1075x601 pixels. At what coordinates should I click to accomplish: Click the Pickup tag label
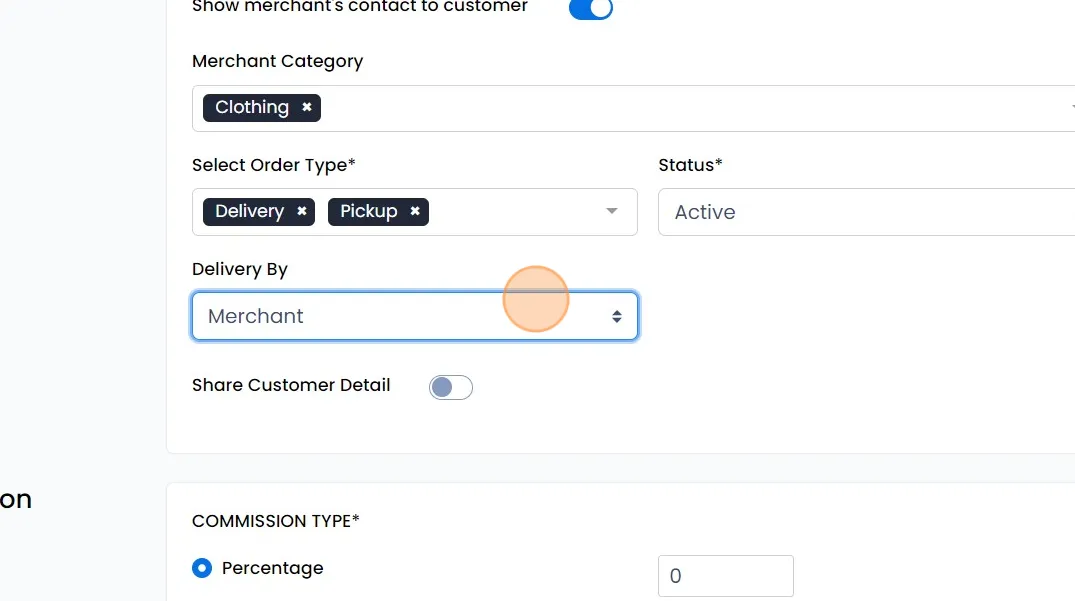[x=369, y=212]
